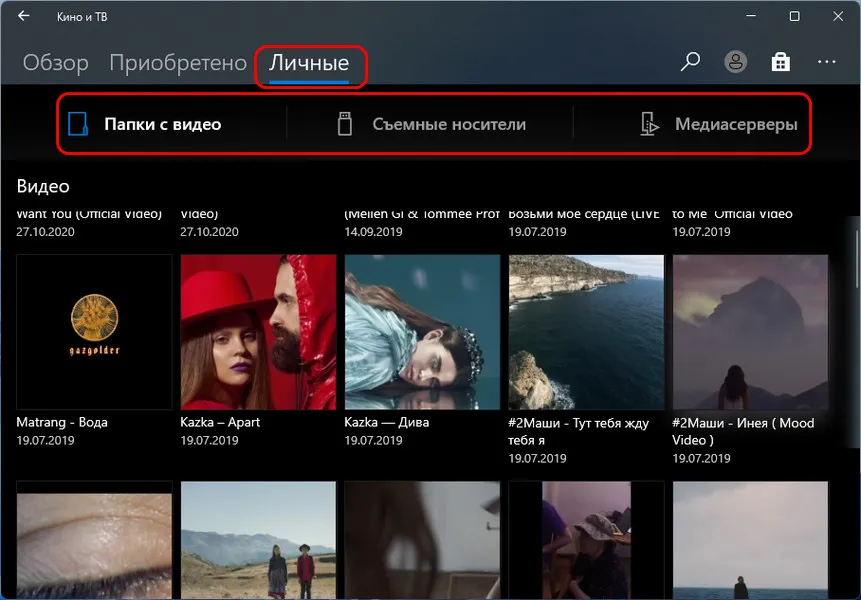
Task: Open the thumbnail of person wearing a hat
Action: pyautogui.click(x=586, y=540)
